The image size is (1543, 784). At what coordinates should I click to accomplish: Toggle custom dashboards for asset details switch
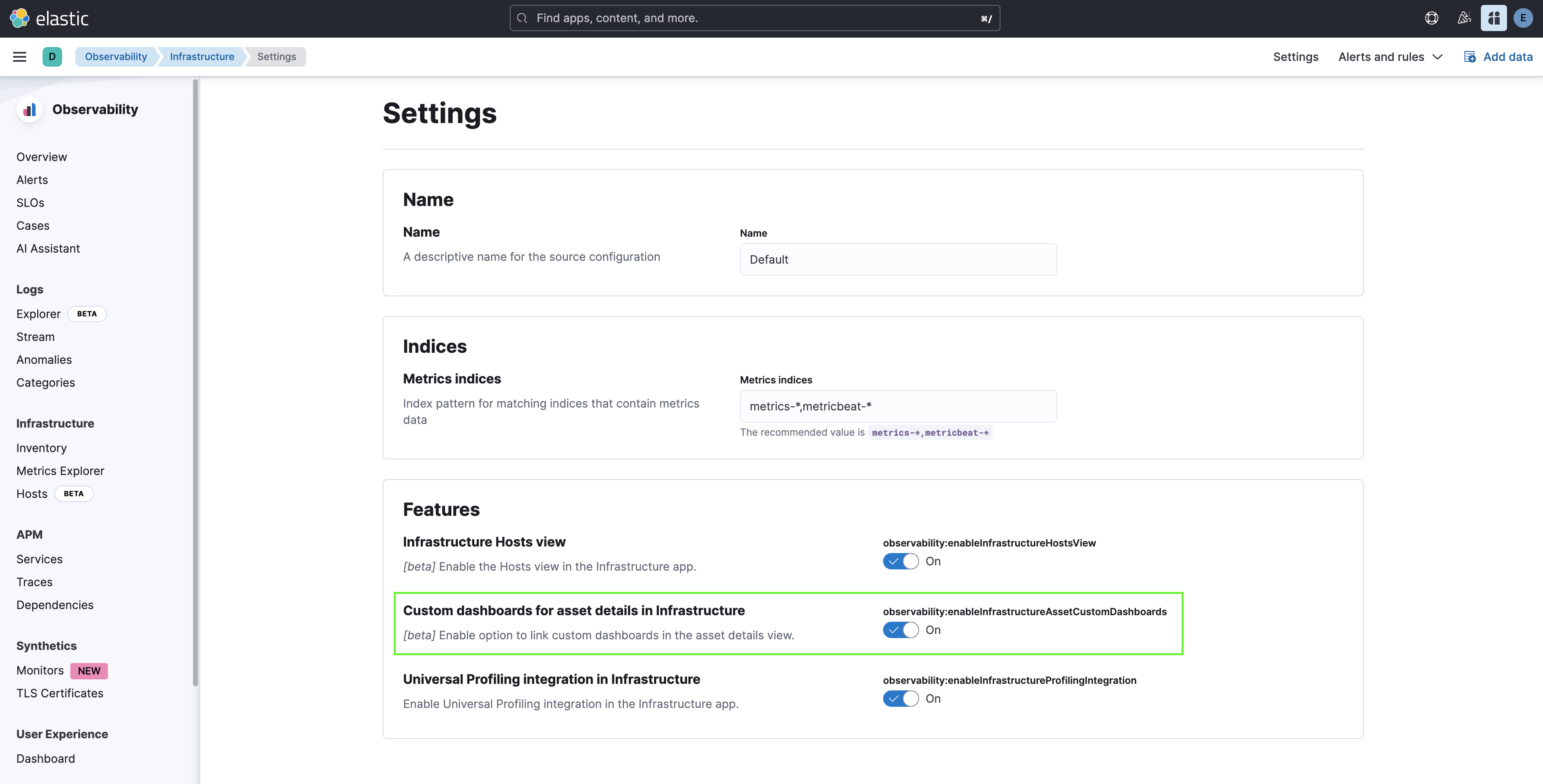pyautogui.click(x=900, y=630)
